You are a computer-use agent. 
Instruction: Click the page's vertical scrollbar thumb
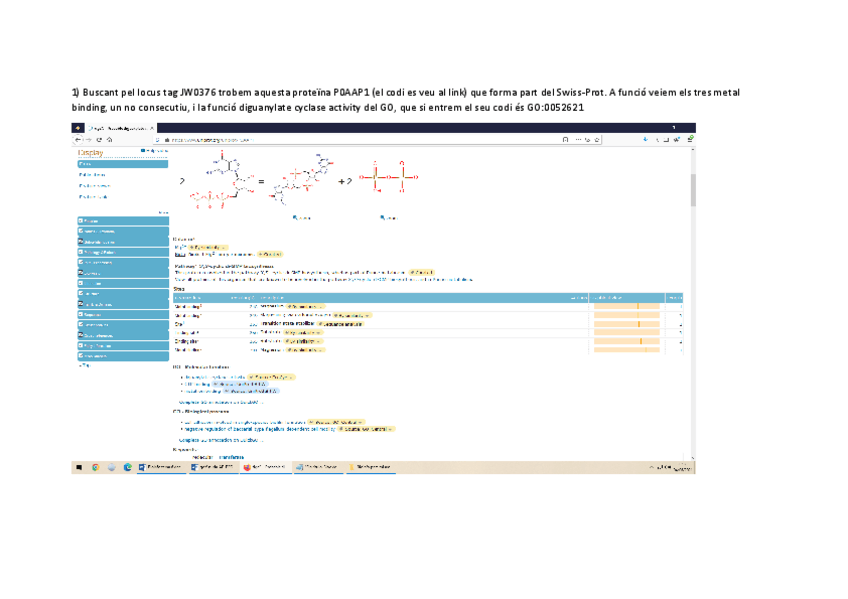tap(692, 185)
